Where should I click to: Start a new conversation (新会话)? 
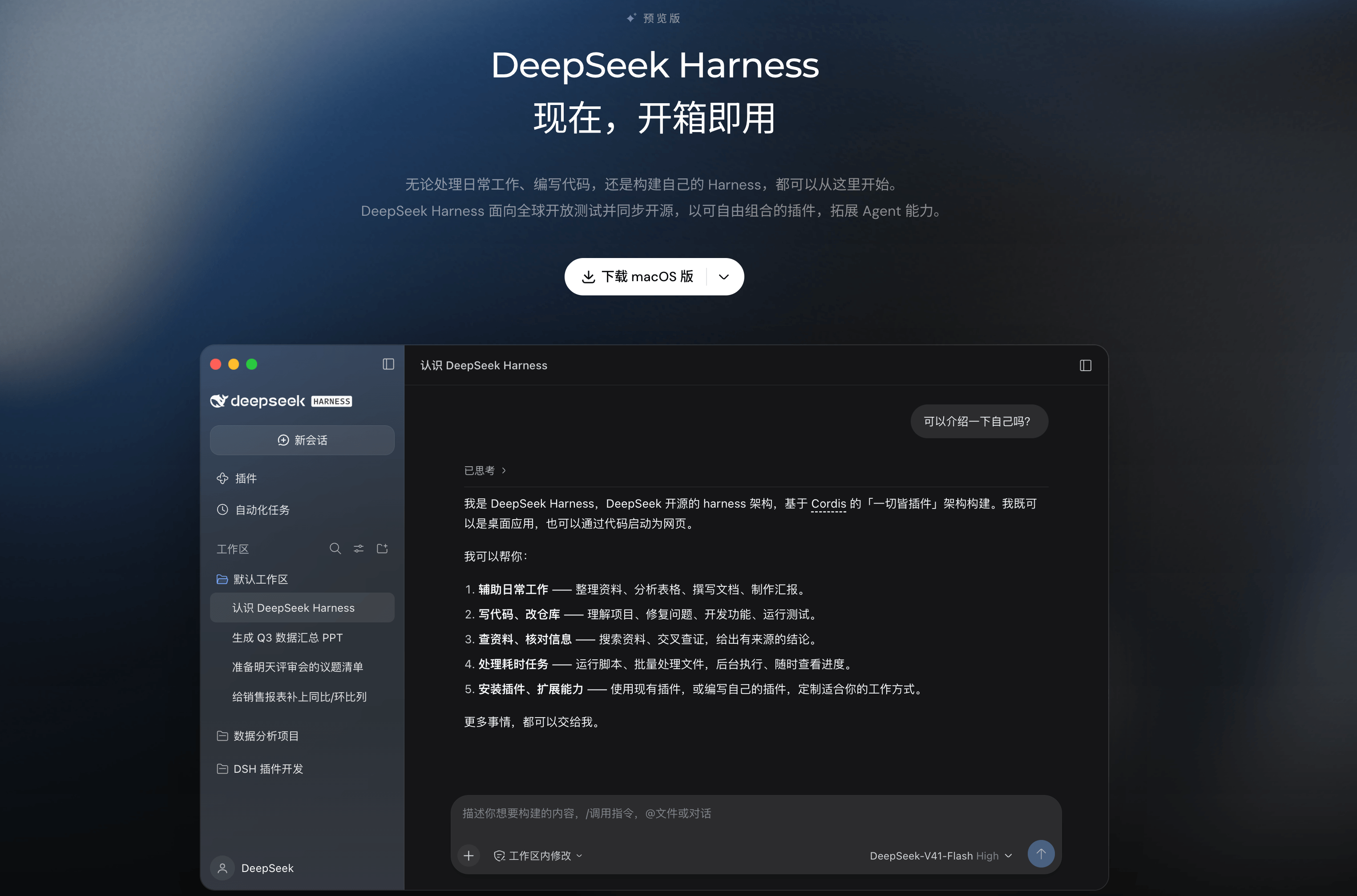302,440
